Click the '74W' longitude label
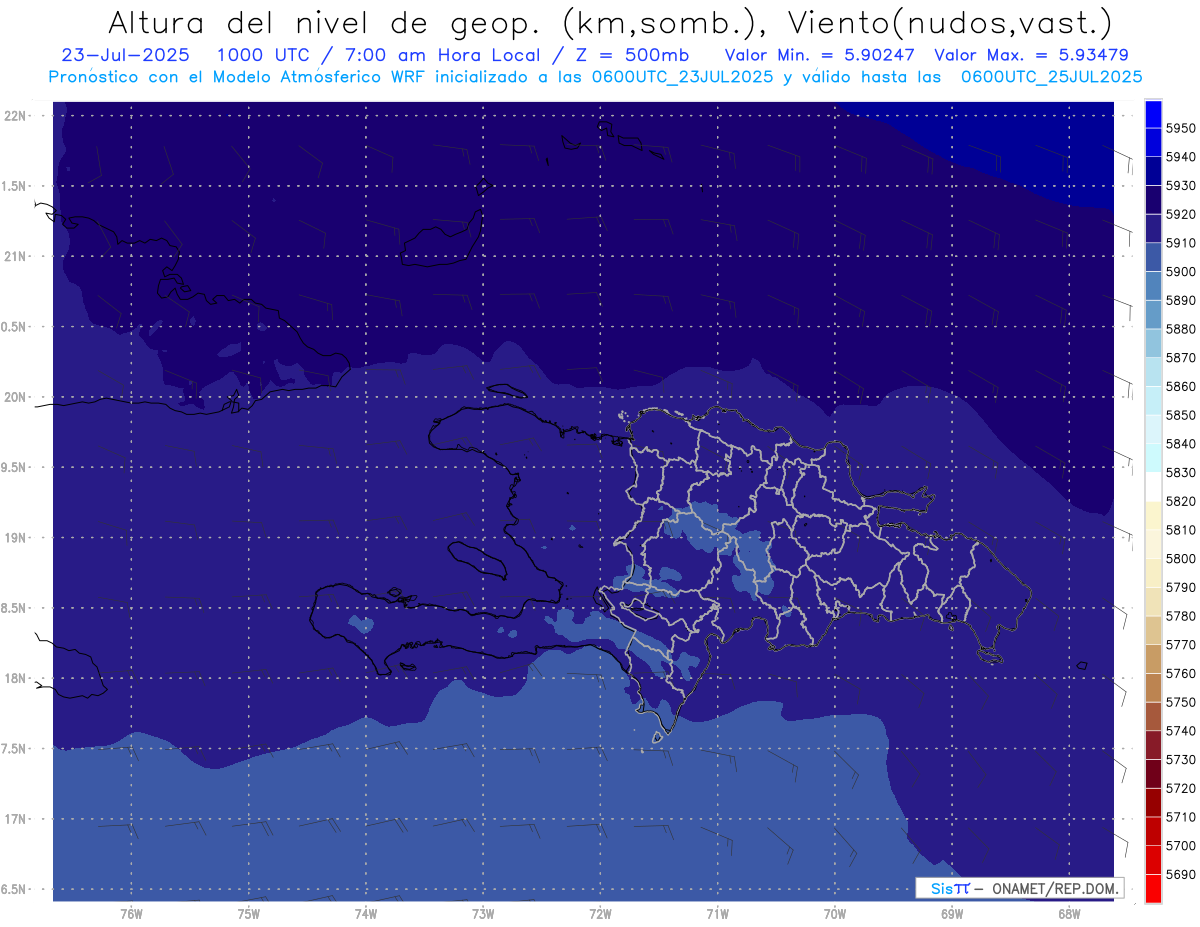 pyautogui.click(x=365, y=913)
